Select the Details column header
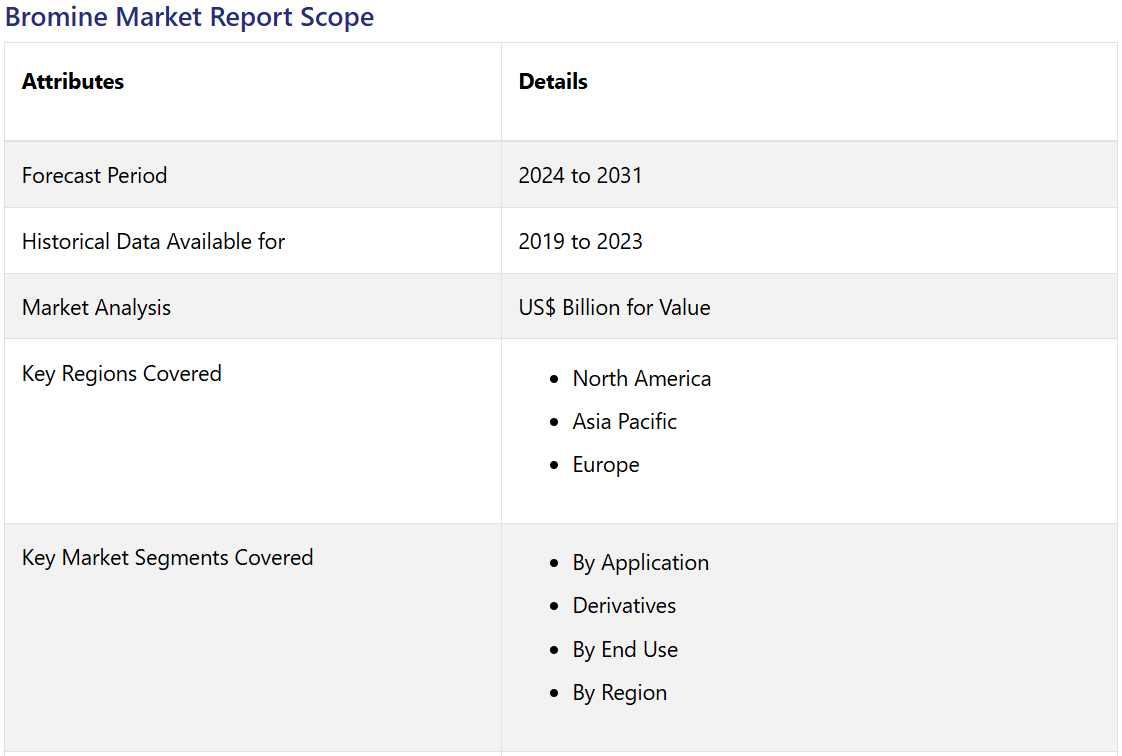1122x756 pixels. coord(553,82)
